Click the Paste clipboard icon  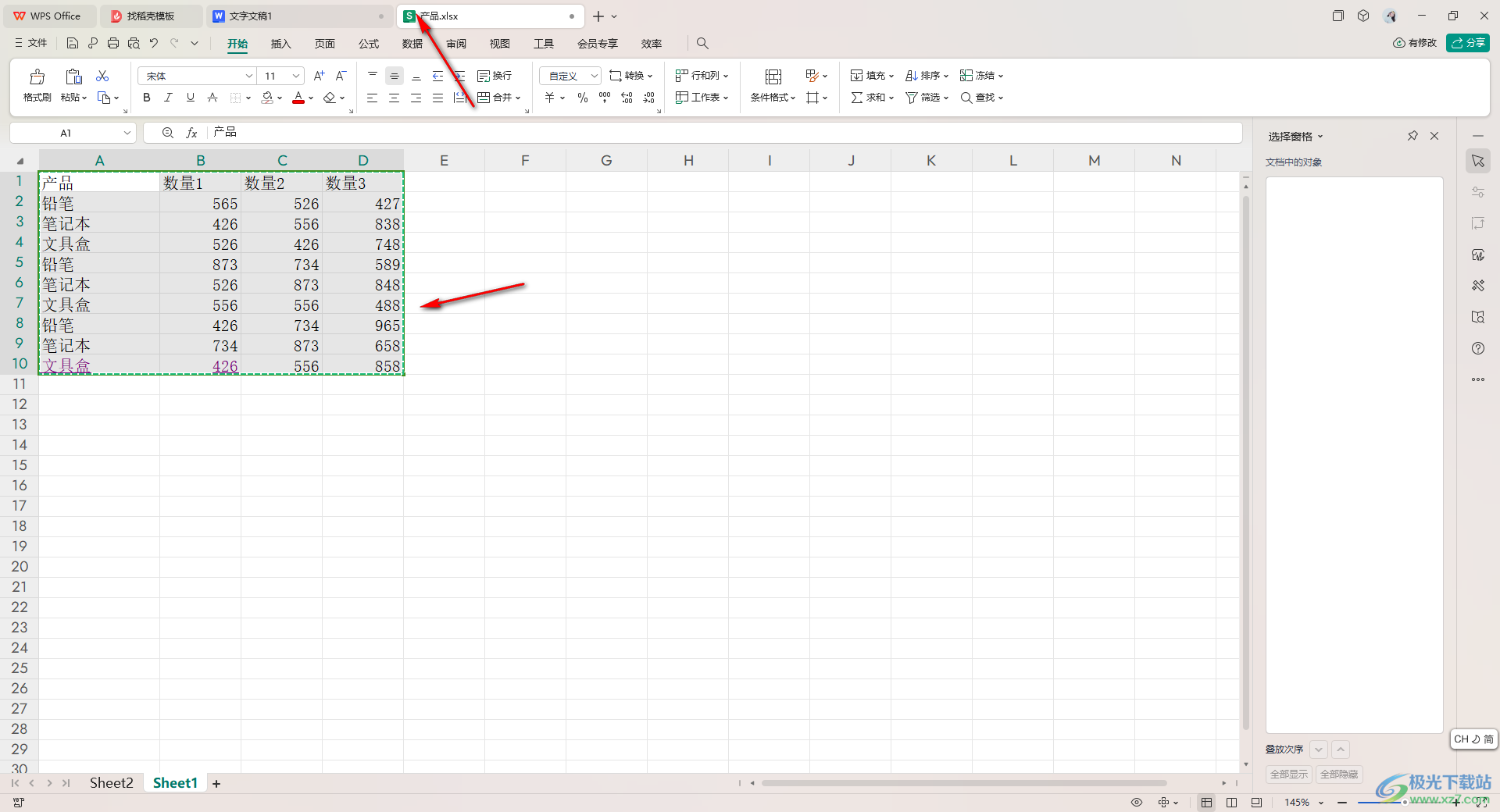coord(73,77)
